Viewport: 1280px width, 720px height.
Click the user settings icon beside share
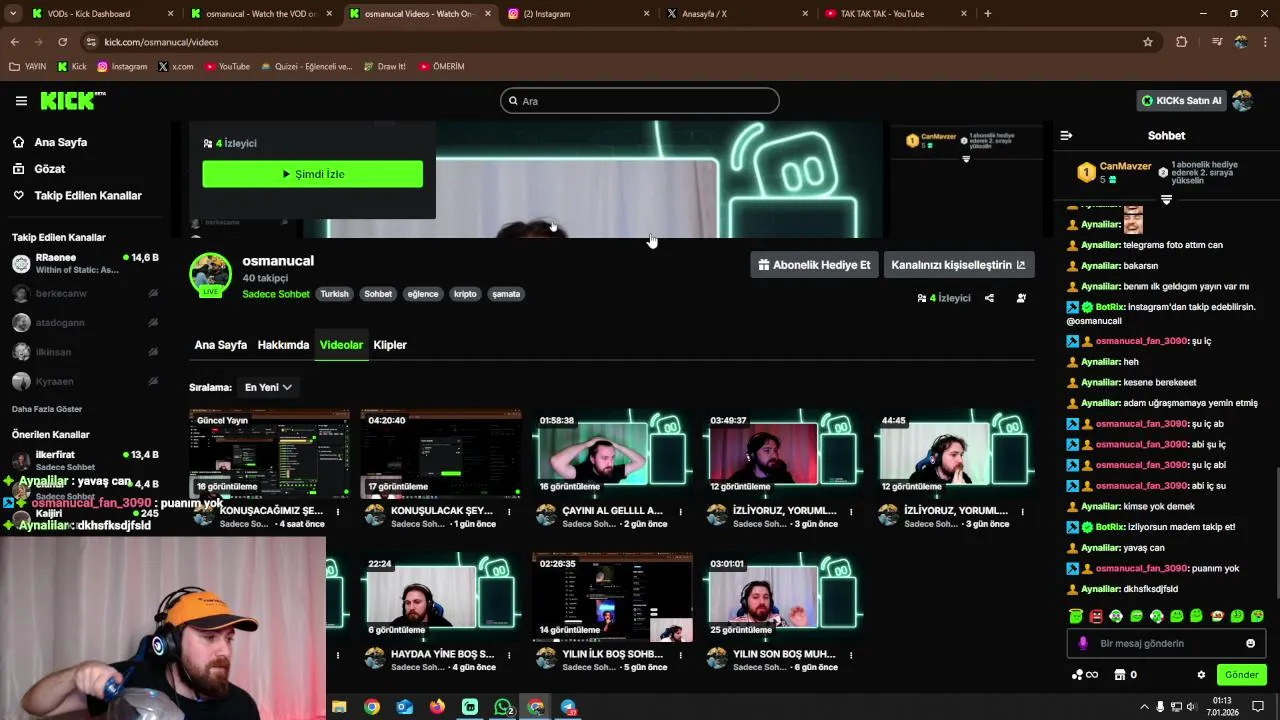tap(1021, 298)
